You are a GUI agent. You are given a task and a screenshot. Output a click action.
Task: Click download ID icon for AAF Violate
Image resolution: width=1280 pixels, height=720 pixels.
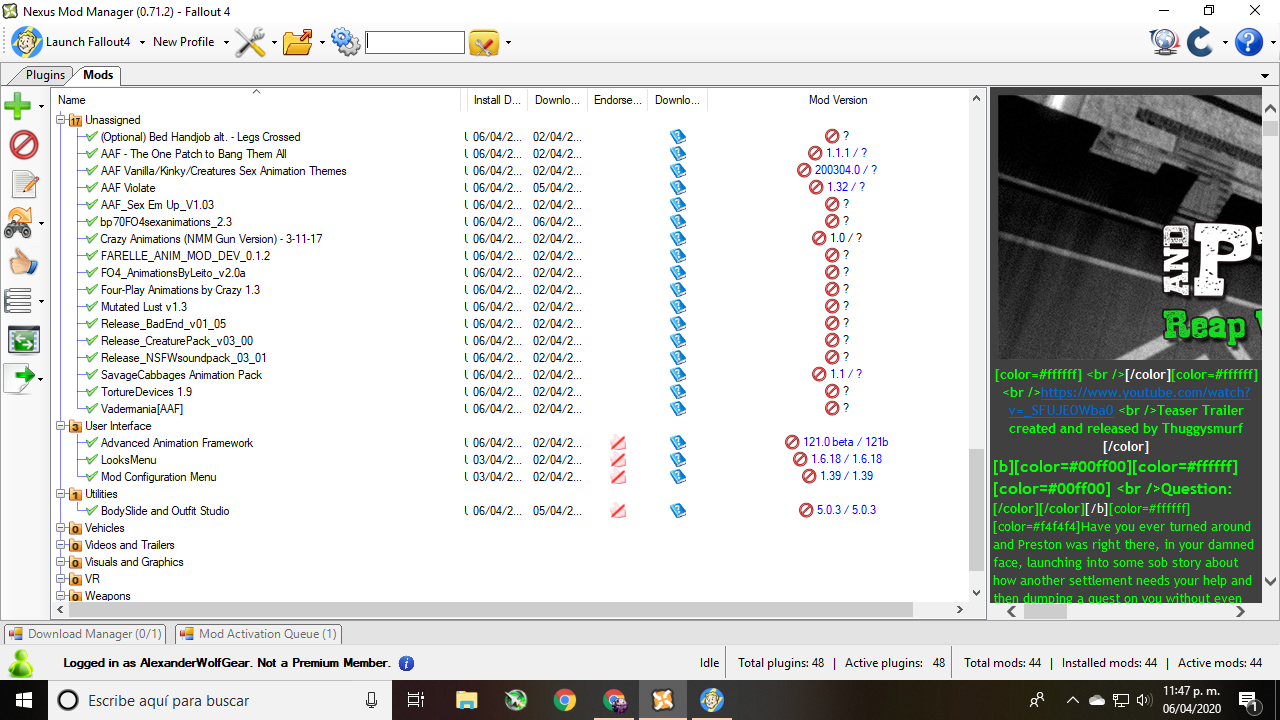coord(678,188)
